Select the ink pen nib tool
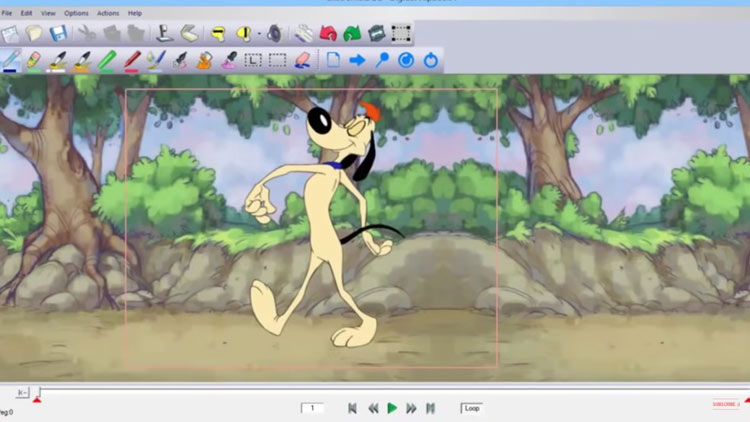This screenshot has height=422, width=750. click(x=180, y=61)
